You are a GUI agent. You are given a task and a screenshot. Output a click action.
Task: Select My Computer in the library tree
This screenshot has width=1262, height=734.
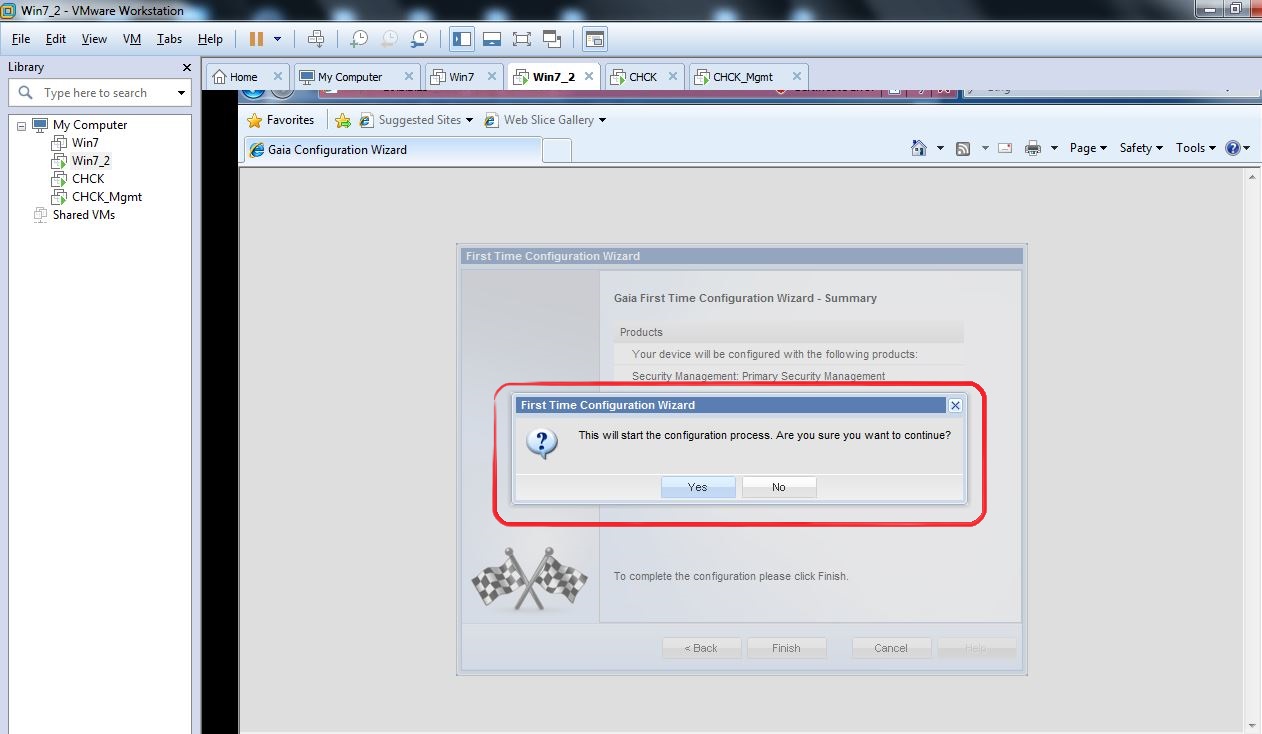click(x=89, y=125)
